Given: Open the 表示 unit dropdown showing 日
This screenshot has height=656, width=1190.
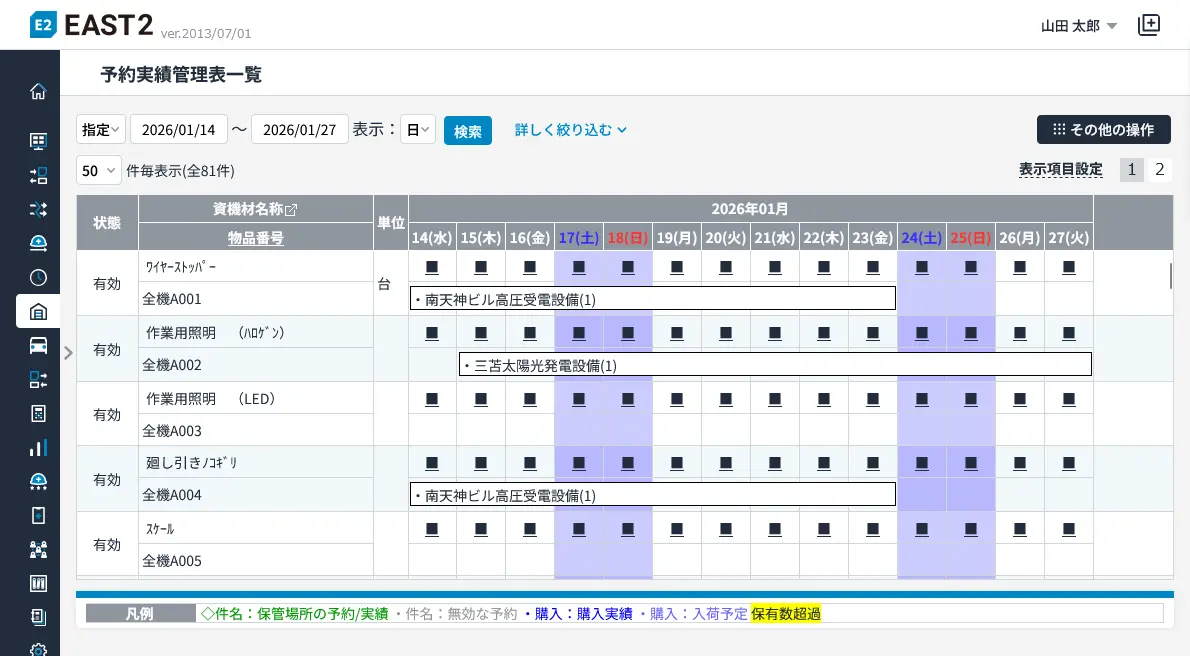Looking at the screenshot, I should 418,130.
